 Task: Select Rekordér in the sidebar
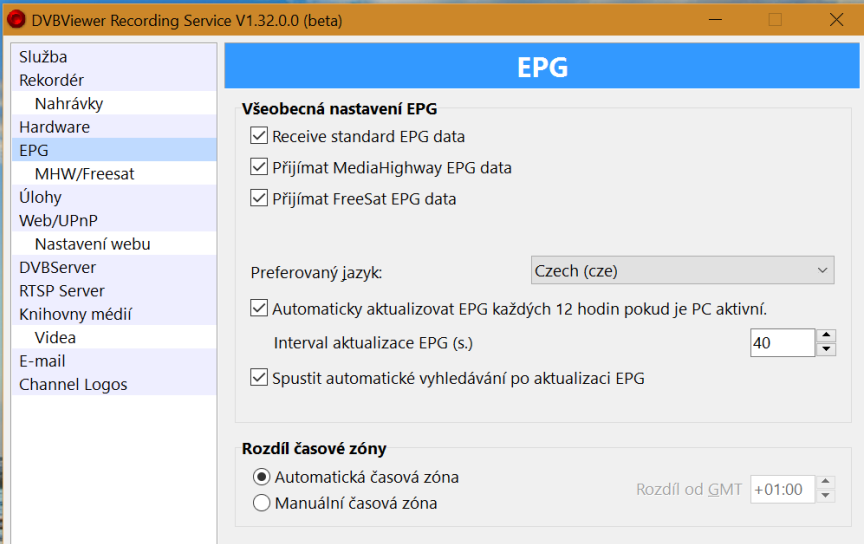point(51,80)
